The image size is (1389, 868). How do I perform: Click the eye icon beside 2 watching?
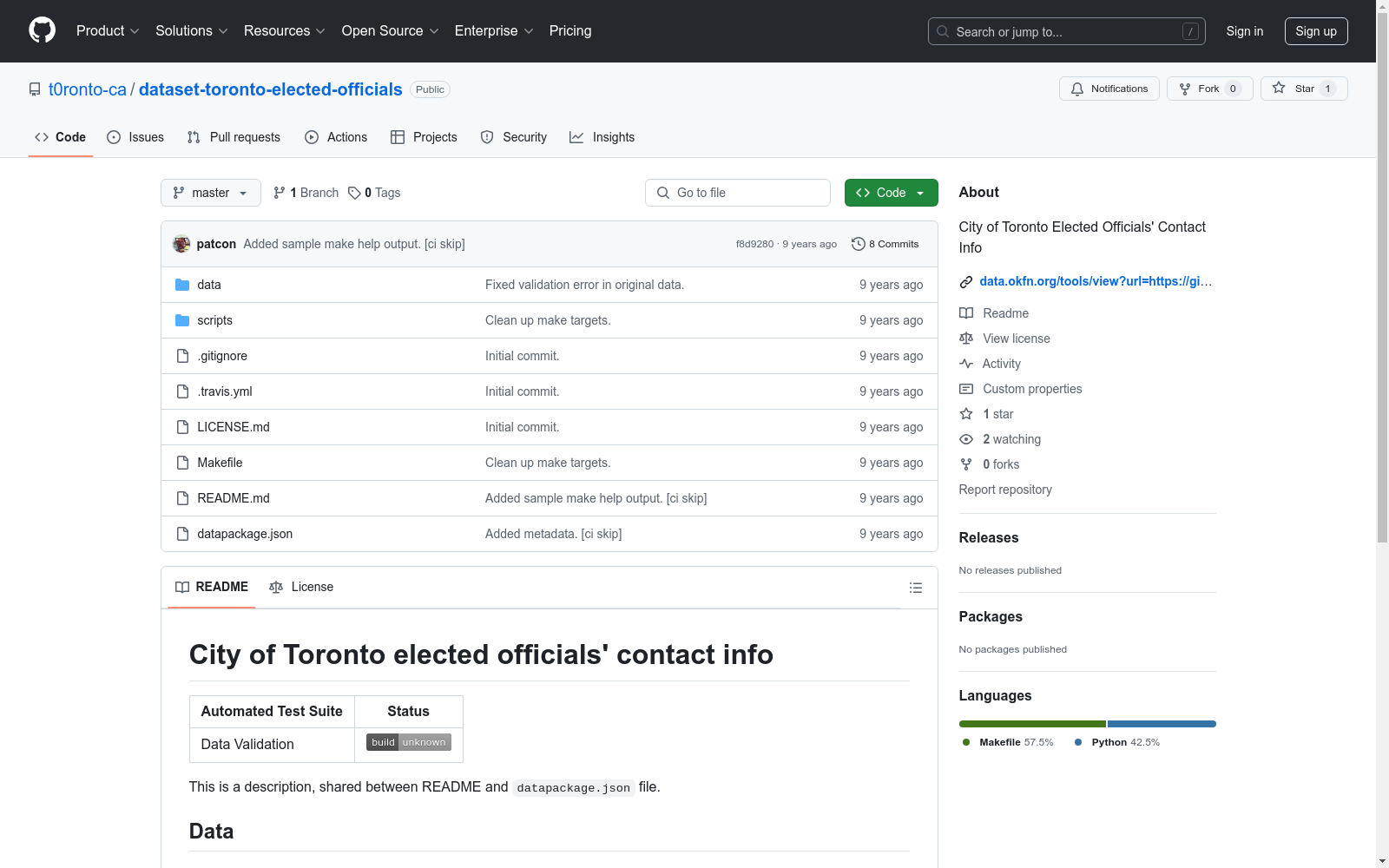tap(966, 439)
